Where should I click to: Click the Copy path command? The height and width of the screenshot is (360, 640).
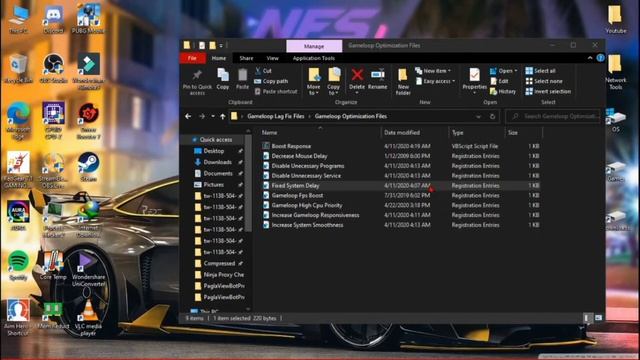point(271,81)
